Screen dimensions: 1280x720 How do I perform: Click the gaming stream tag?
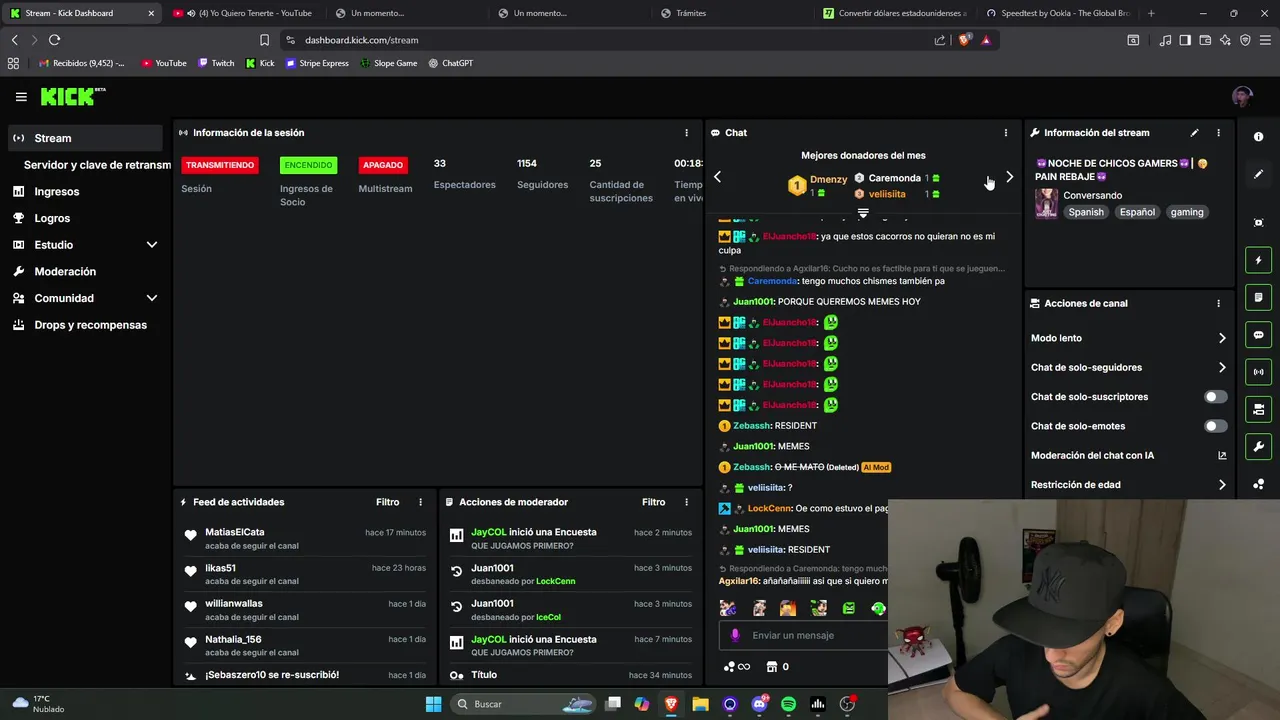1187,212
